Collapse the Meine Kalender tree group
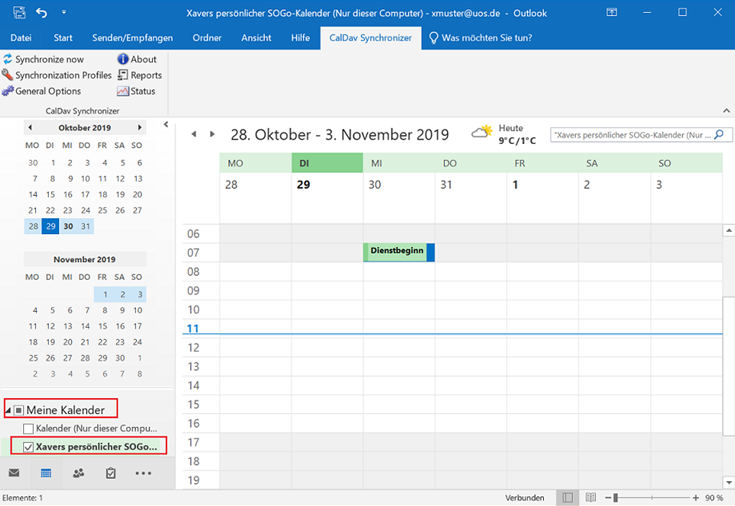Viewport: 735px width, 506px height. click(x=8, y=410)
